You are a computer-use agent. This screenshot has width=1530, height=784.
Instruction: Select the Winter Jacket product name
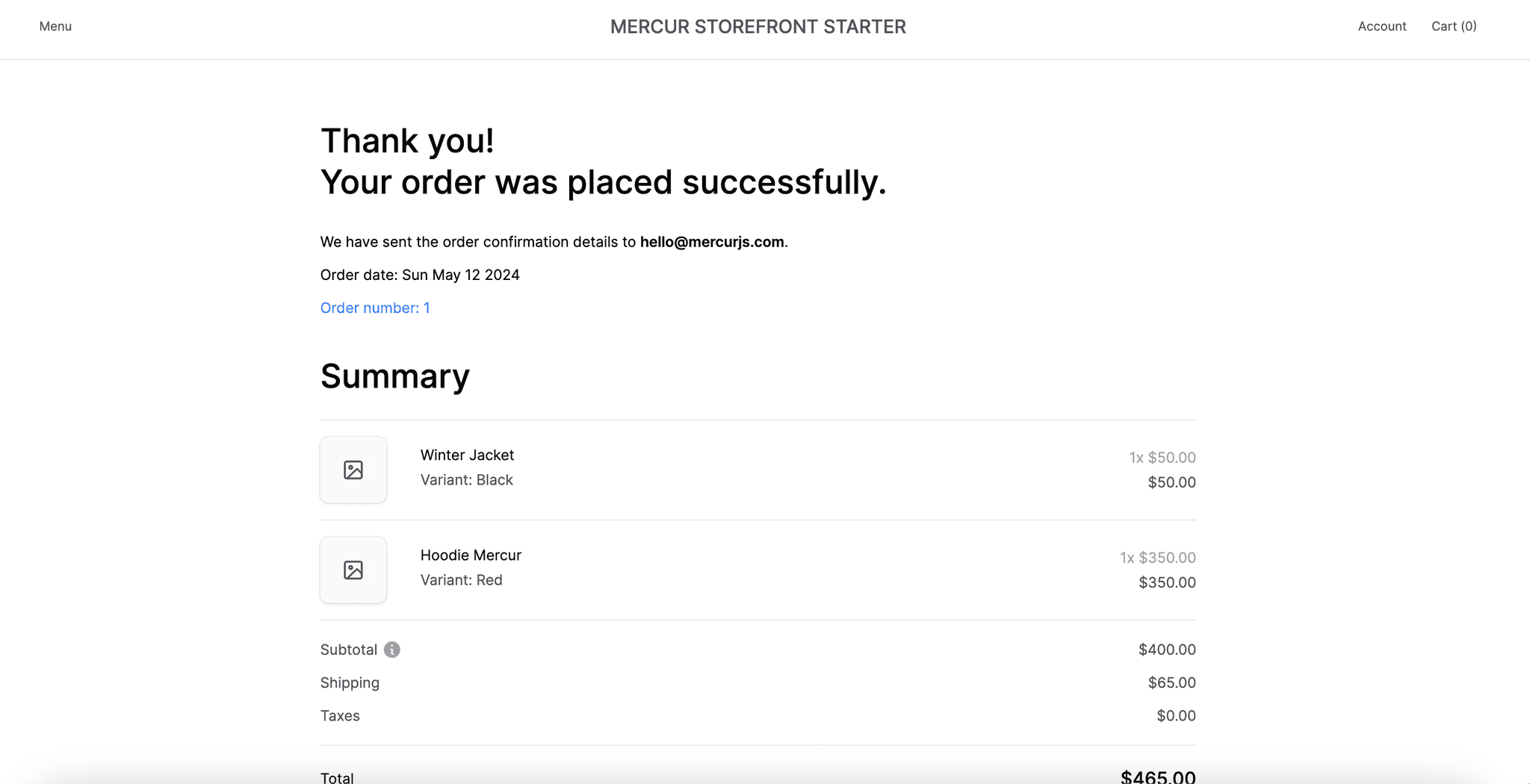467,455
